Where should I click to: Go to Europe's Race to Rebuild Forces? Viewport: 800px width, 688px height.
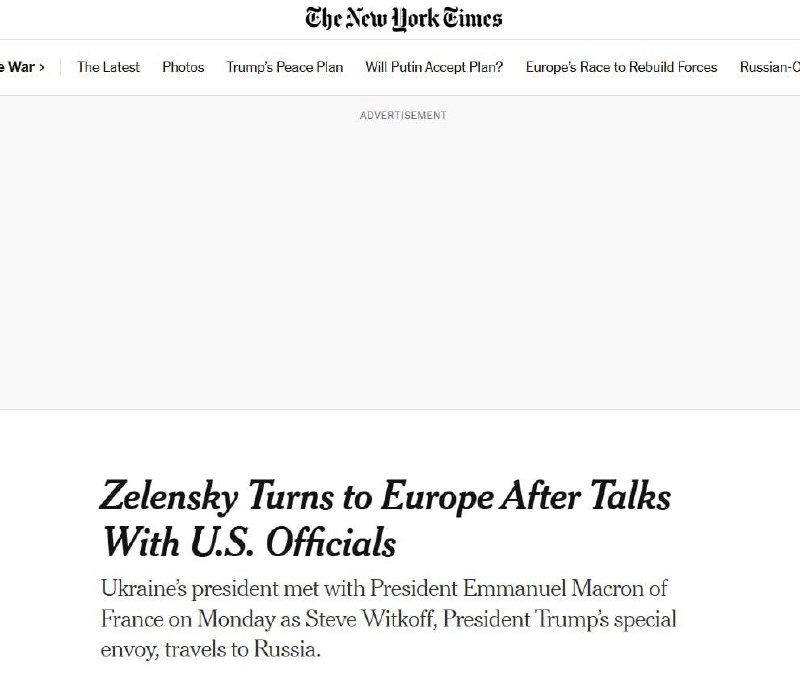(621, 67)
